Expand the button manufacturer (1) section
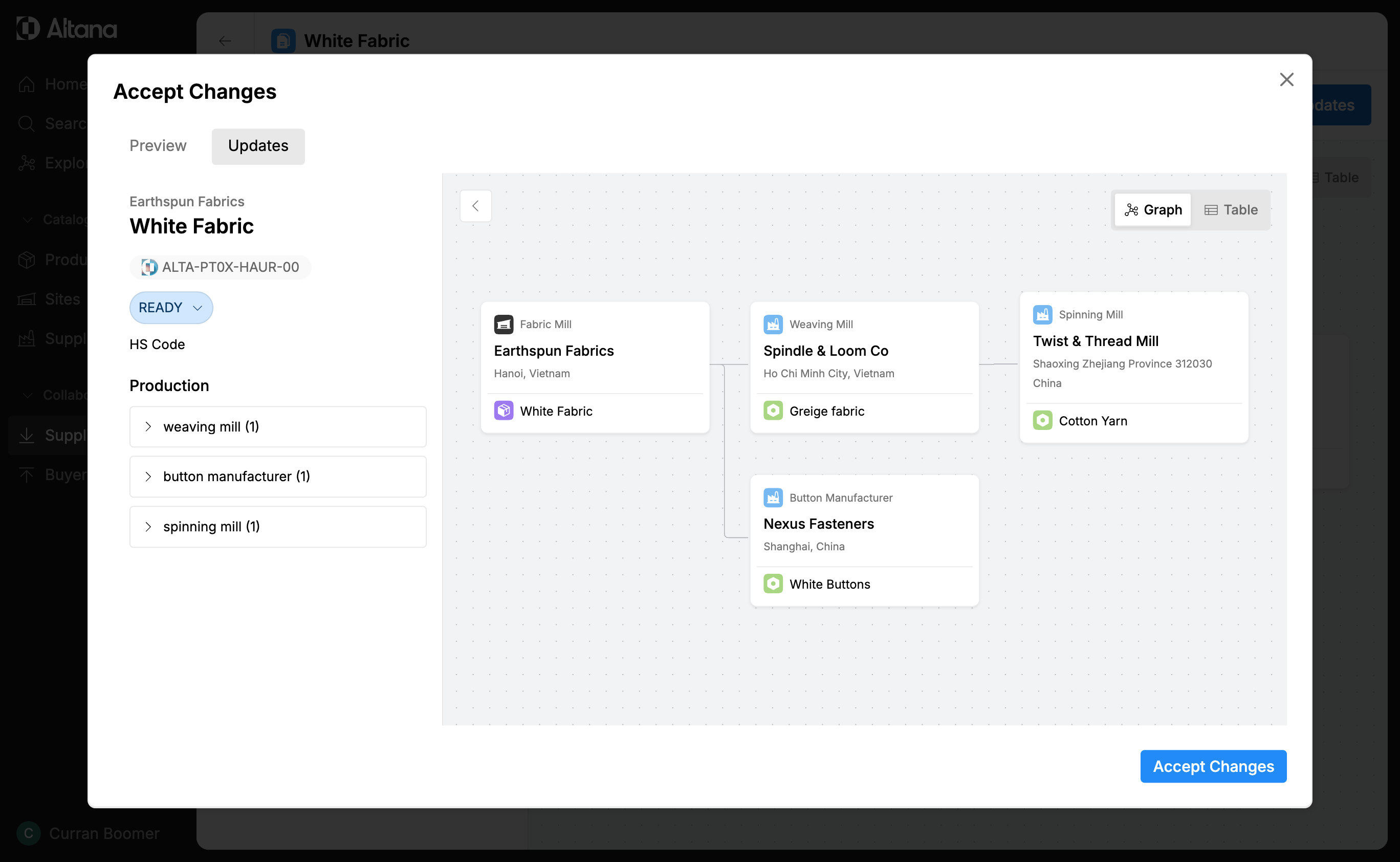Screen dimensions: 1400x862 (x=277, y=477)
